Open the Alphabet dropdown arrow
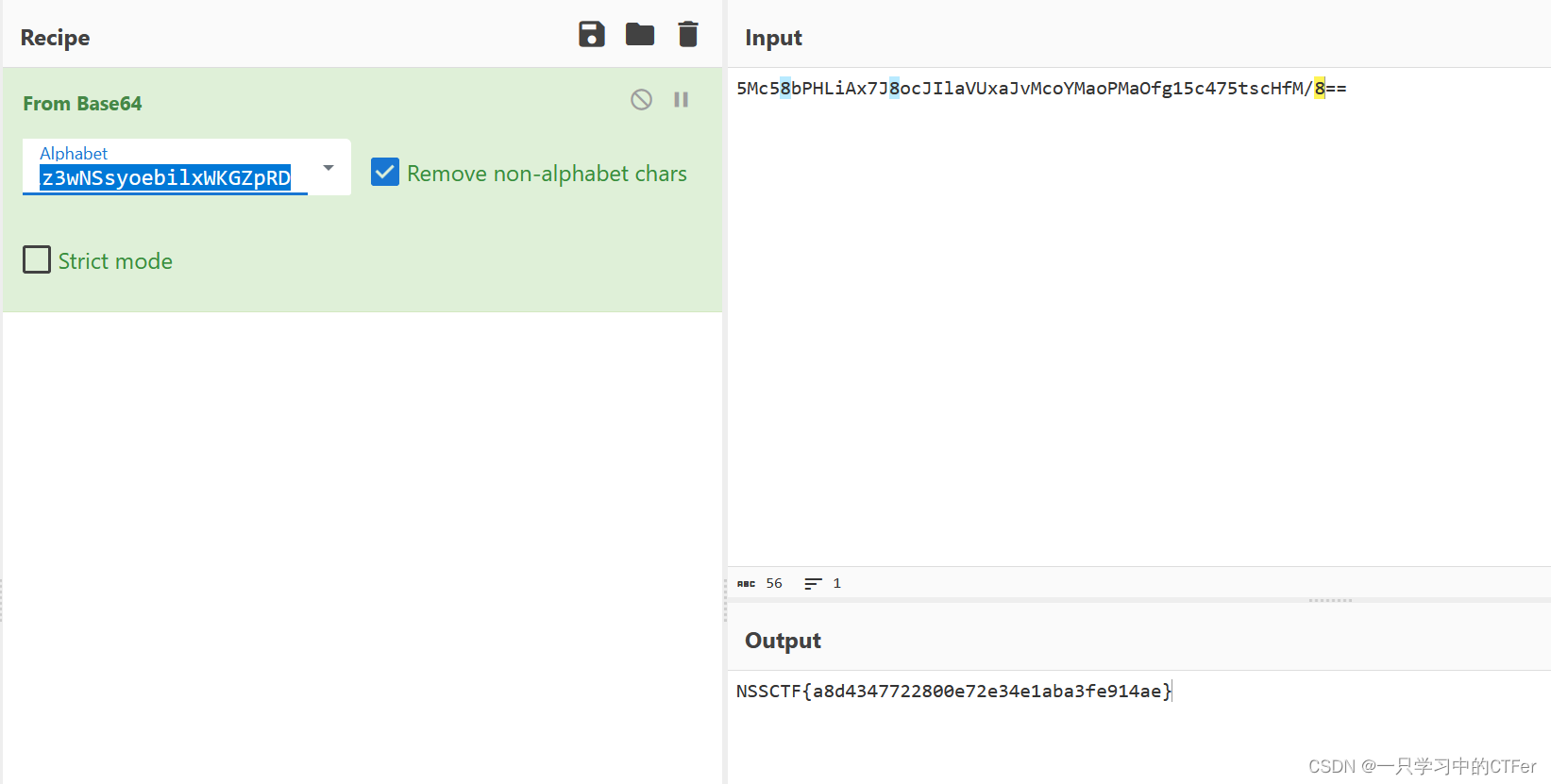1551x784 pixels. click(329, 168)
